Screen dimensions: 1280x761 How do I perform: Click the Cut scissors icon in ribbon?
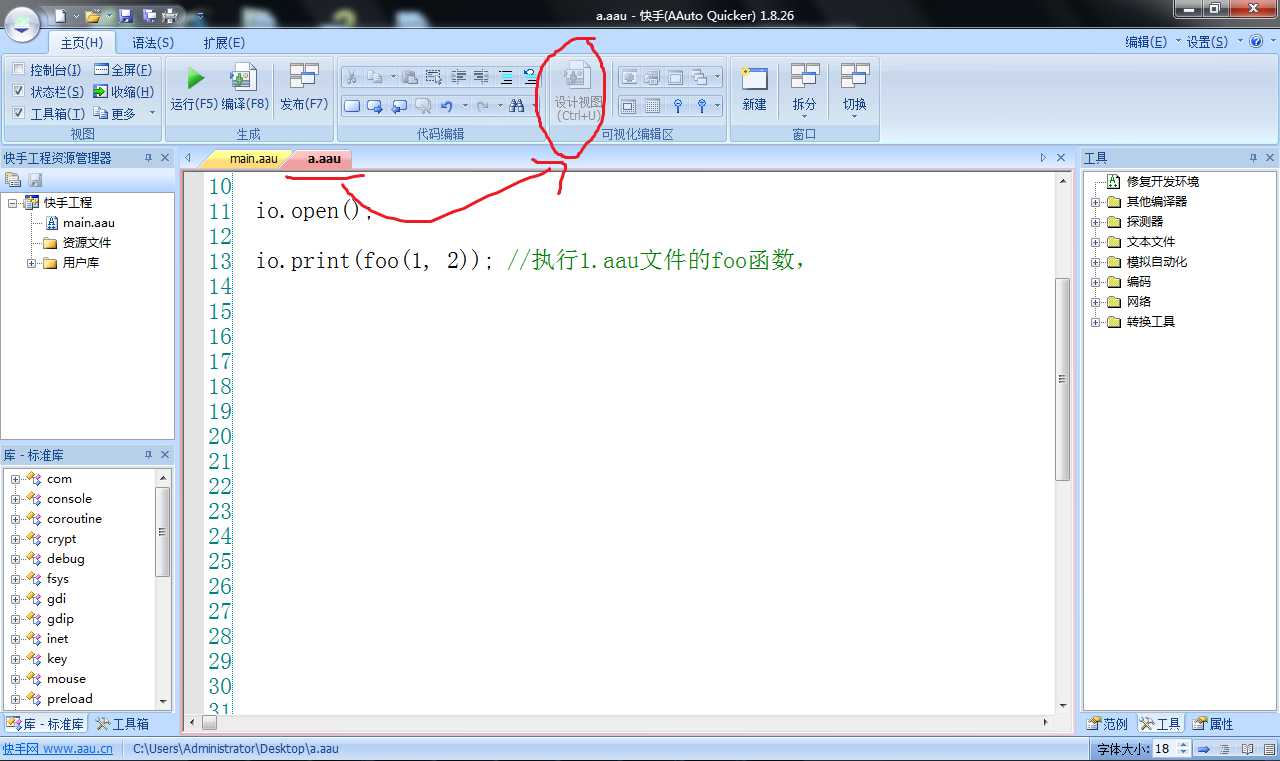pyautogui.click(x=351, y=77)
